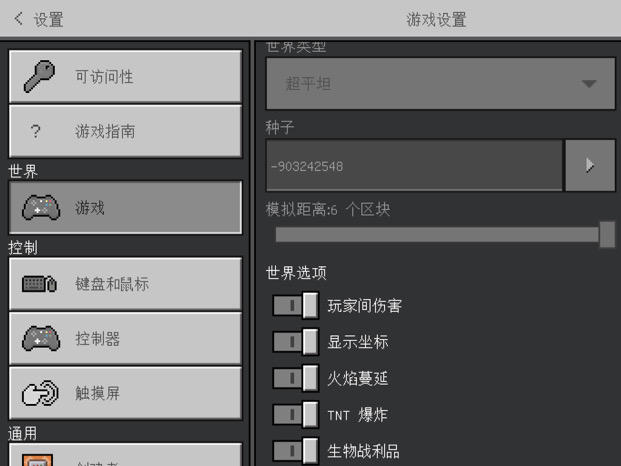
Task: Click the dropdown arrow in the world type box
Action: [x=589, y=84]
